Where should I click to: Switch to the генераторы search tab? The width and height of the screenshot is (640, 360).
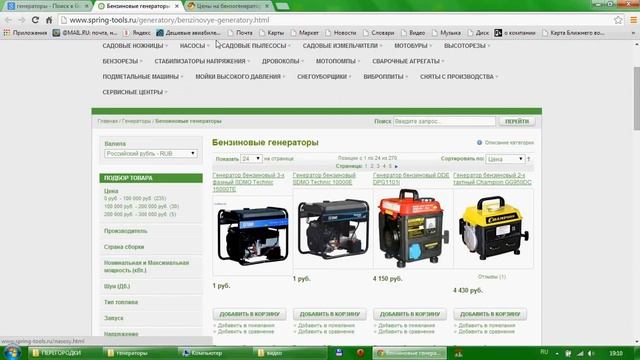coord(48,6)
